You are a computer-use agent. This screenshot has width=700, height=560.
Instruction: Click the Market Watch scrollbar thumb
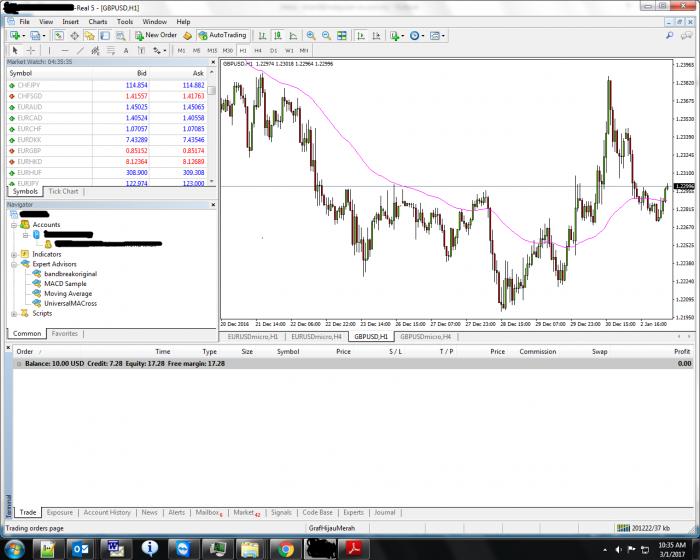pyautogui.click(x=212, y=90)
